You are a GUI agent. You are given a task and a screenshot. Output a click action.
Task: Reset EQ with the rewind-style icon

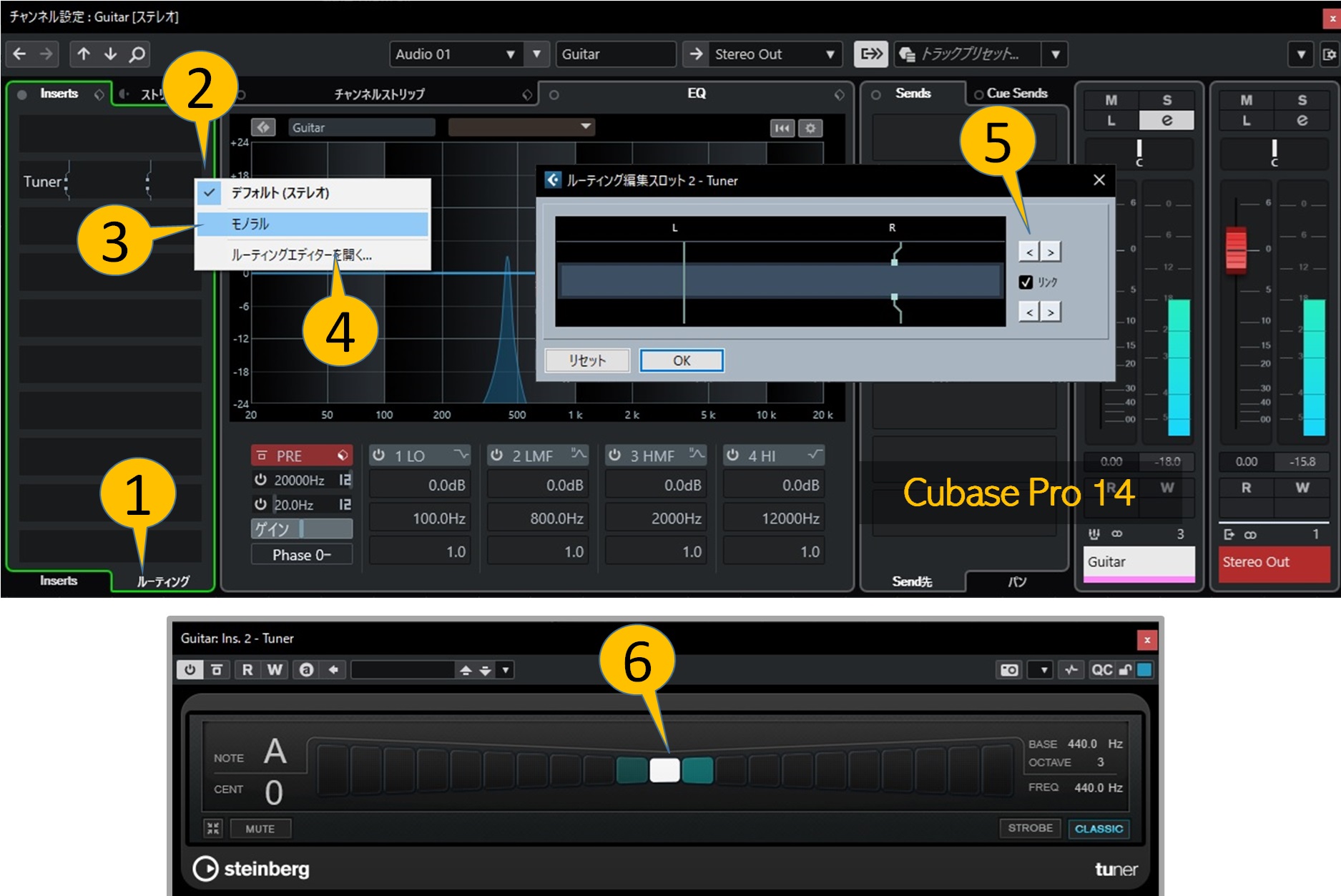click(x=782, y=128)
